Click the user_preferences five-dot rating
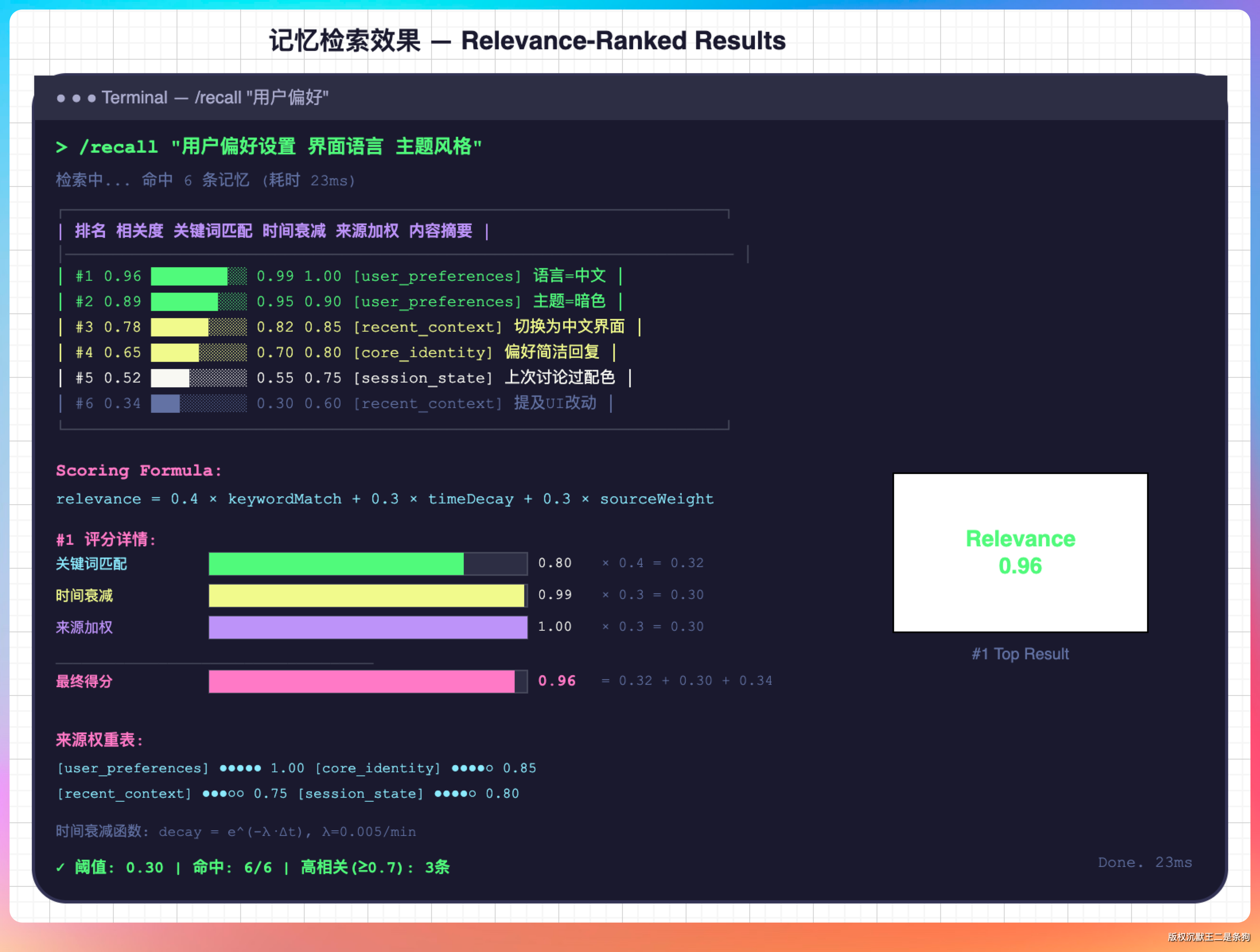Screen dimensions: 1260x952 click(x=240, y=768)
